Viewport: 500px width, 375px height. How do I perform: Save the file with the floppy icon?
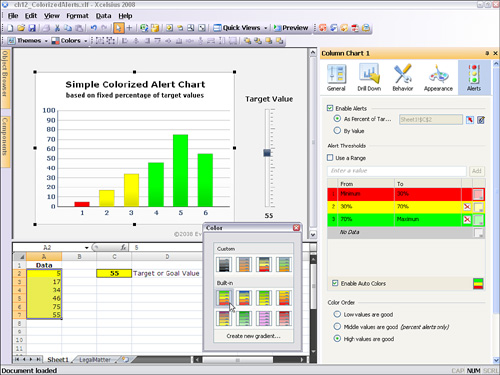[x=32, y=28]
